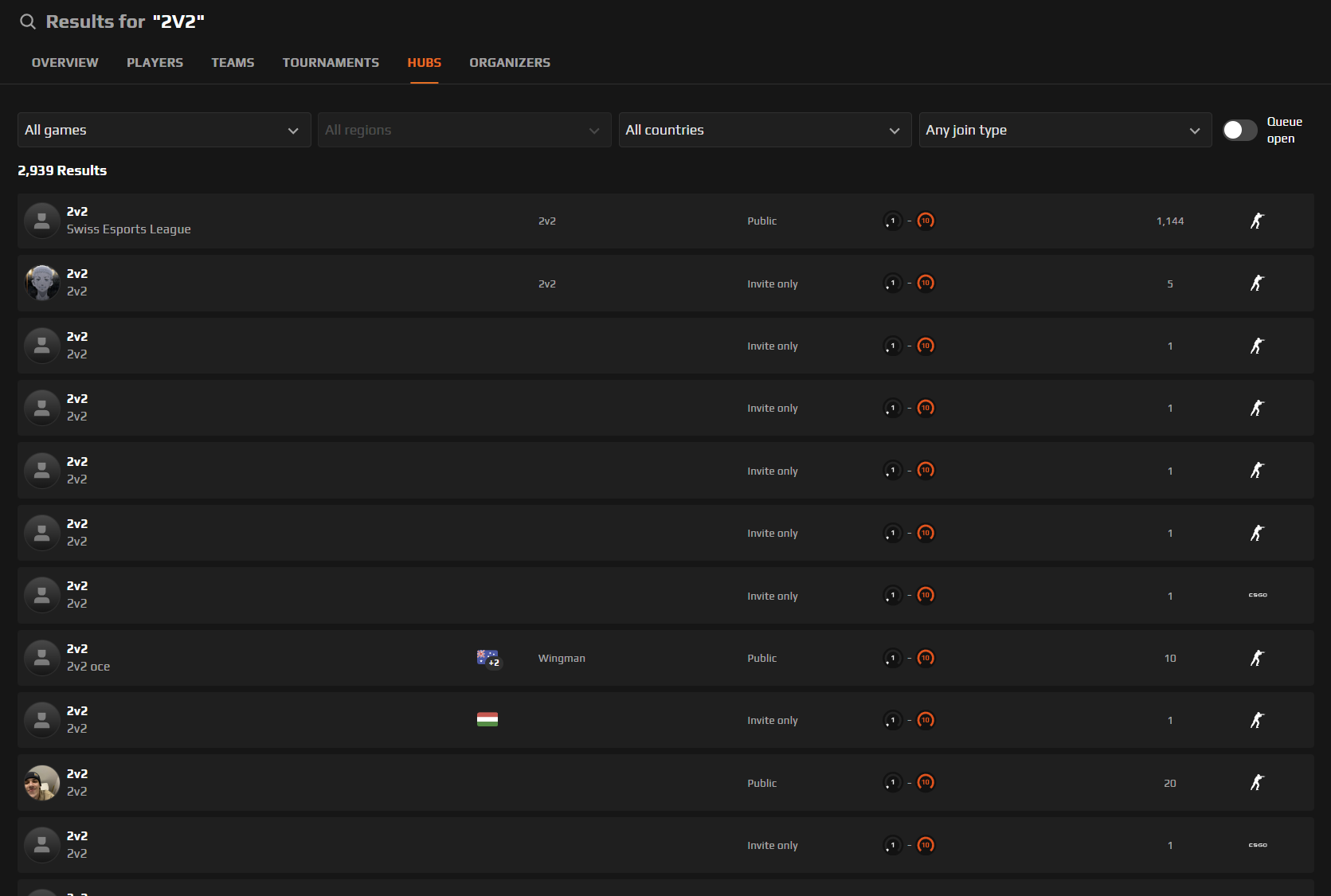Click the Hungarian flag icon

click(x=487, y=719)
